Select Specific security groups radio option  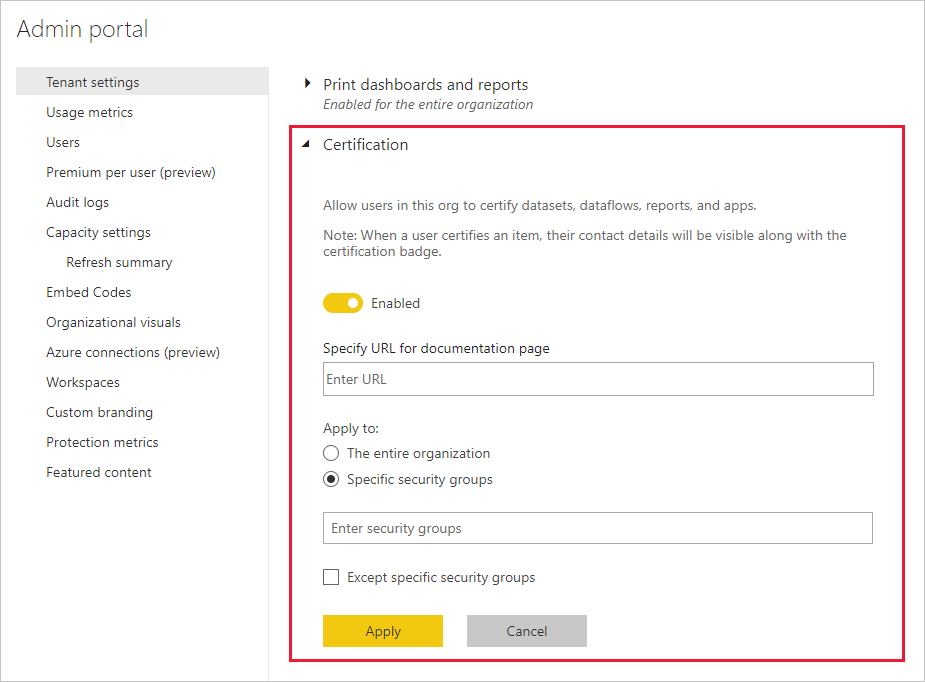pyautogui.click(x=331, y=479)
